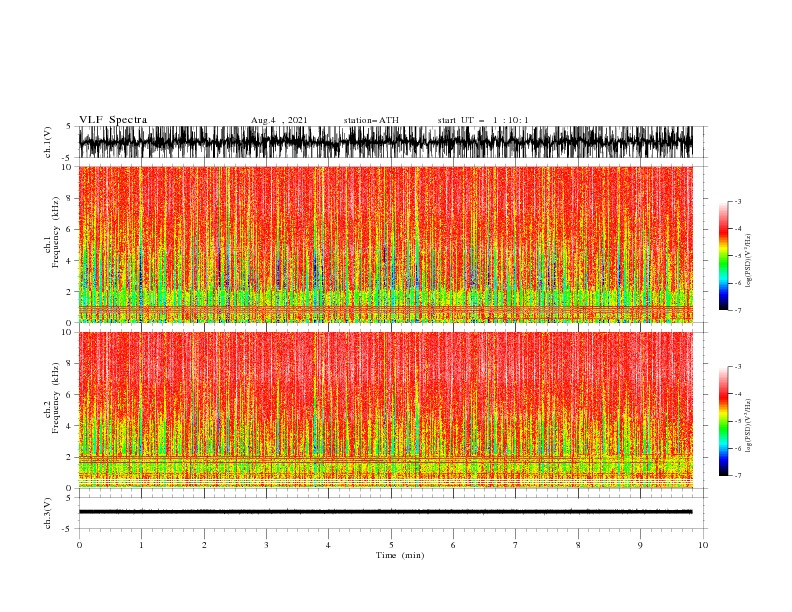Click the "0" tick on time axis
The width and height of the screenshot is (792, 612).
[79, 545]
